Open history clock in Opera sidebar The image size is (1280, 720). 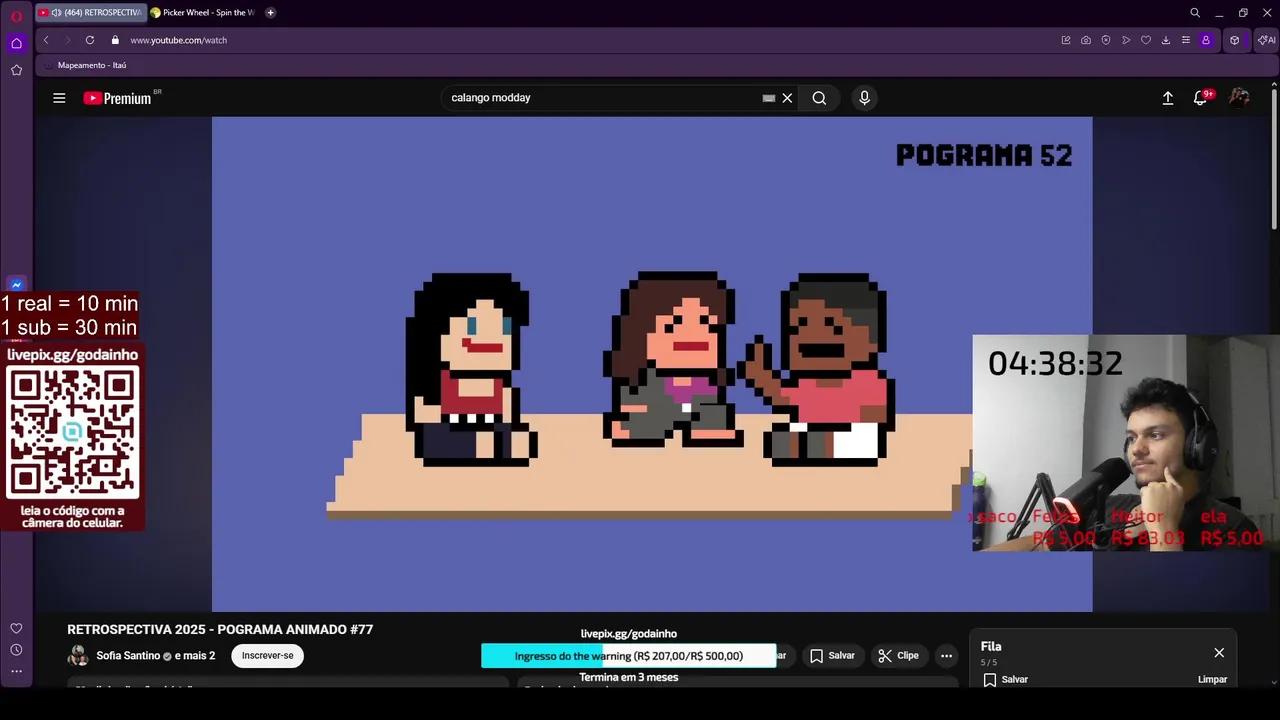pos(16,650)
